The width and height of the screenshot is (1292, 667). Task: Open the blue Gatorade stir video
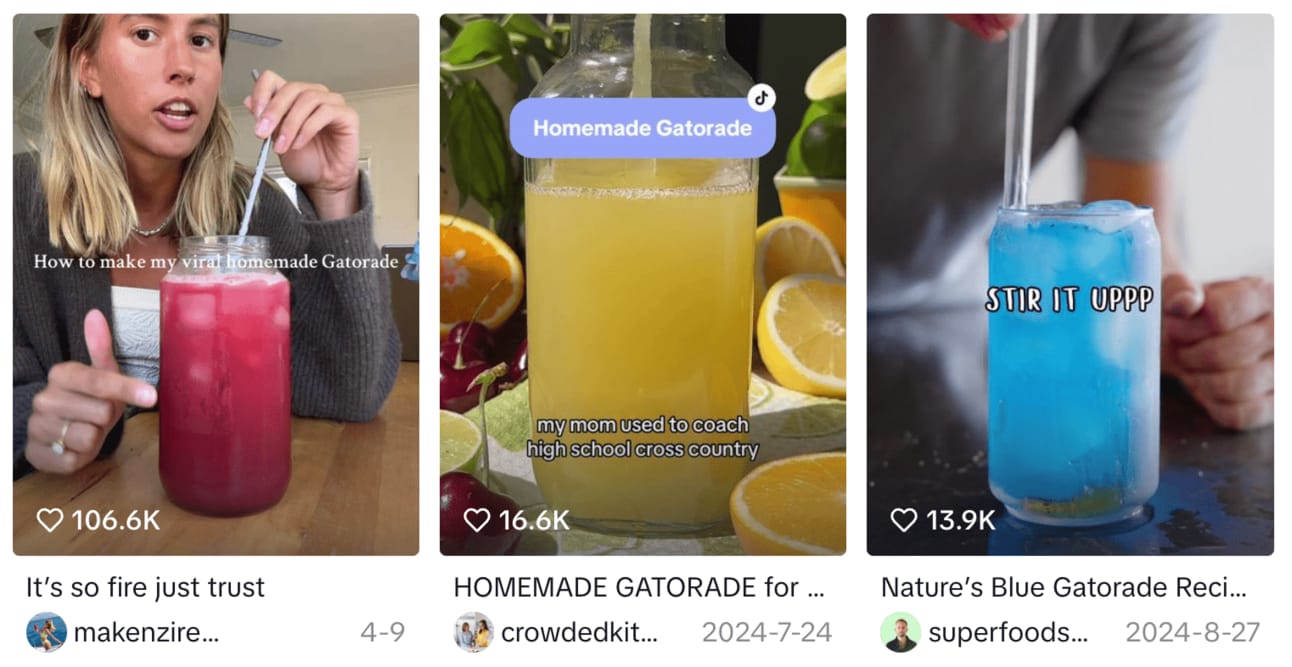[x=1070, y=284]
